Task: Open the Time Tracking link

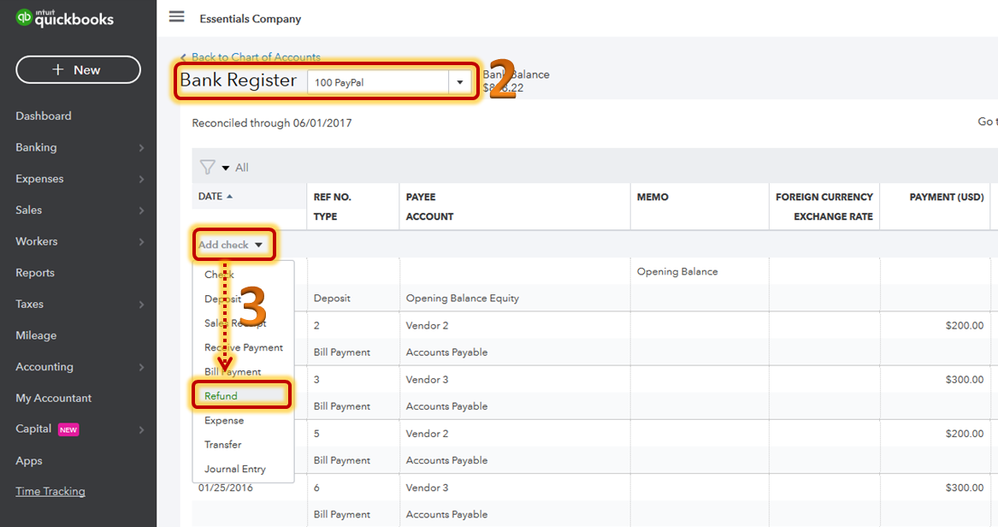Action: tap(50, 491)
